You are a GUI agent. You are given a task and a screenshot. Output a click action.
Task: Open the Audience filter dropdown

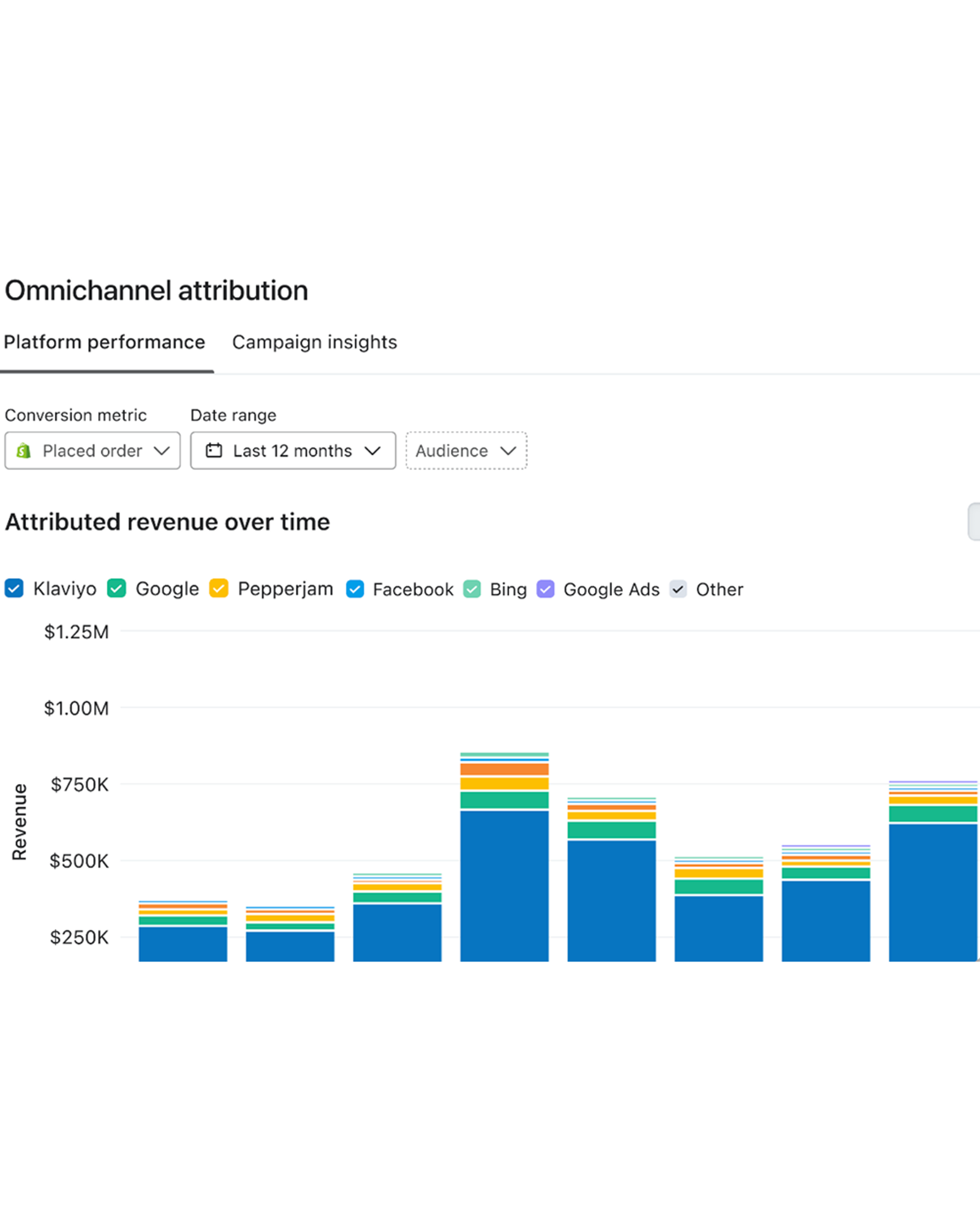click(466, 451)
